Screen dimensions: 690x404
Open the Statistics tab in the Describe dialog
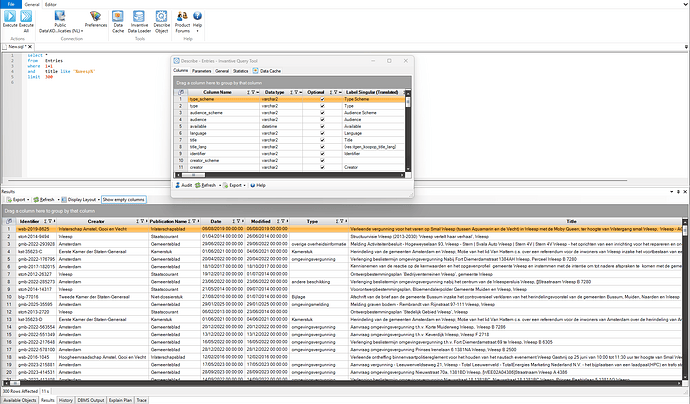[x=241, y=71]
